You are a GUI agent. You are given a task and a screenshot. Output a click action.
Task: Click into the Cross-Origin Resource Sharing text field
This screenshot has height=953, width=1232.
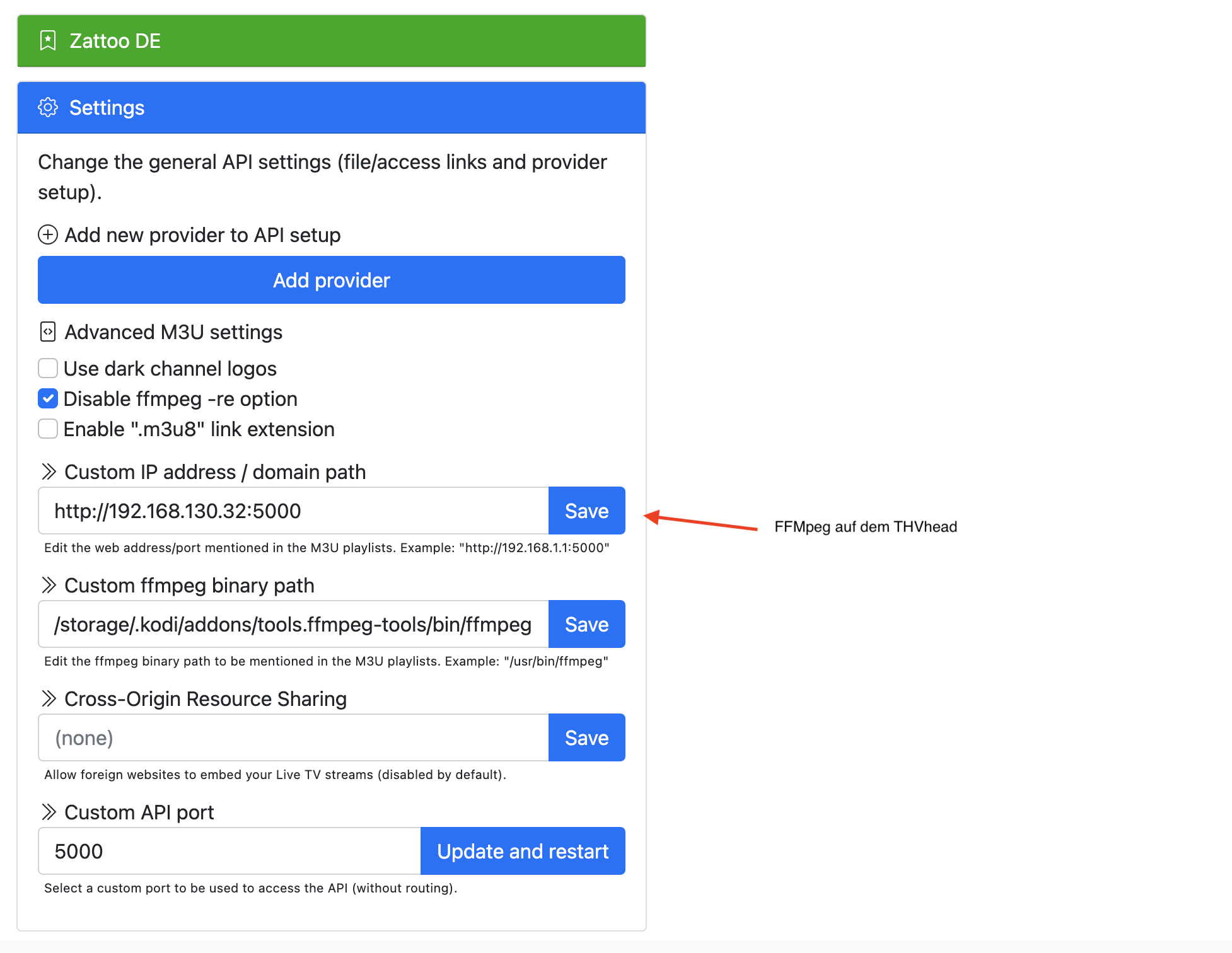(x=294, y=737)
